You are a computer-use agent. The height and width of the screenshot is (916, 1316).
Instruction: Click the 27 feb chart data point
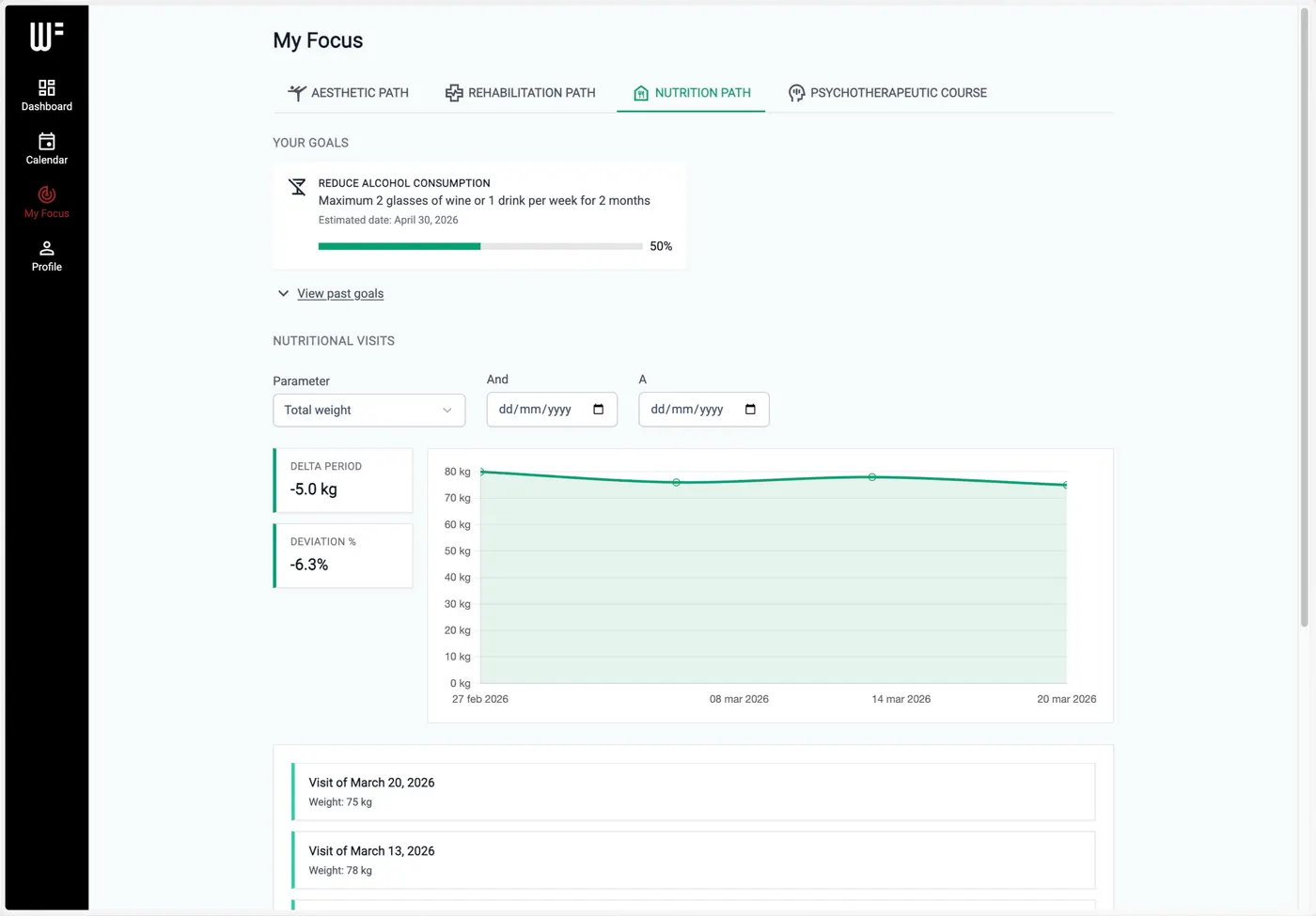[x=482, y=472]
